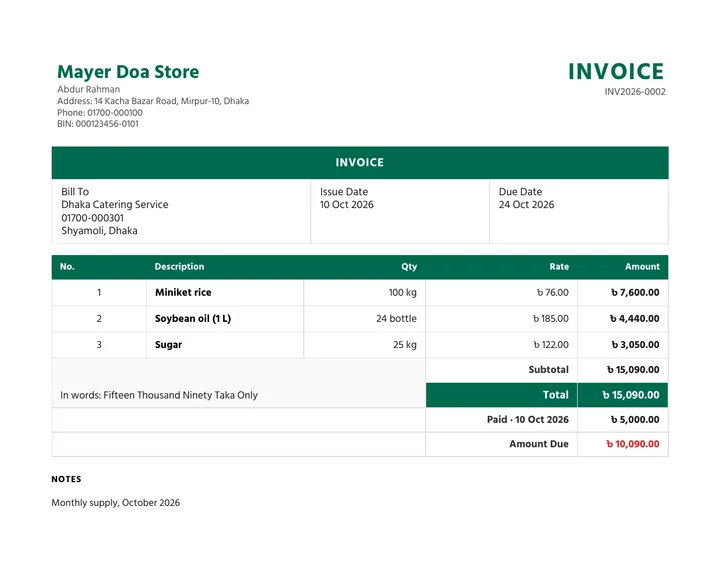Select the client name Dhaka Catering Service
Viewport: 720px width, 581px height.
(x=115, y=204)
